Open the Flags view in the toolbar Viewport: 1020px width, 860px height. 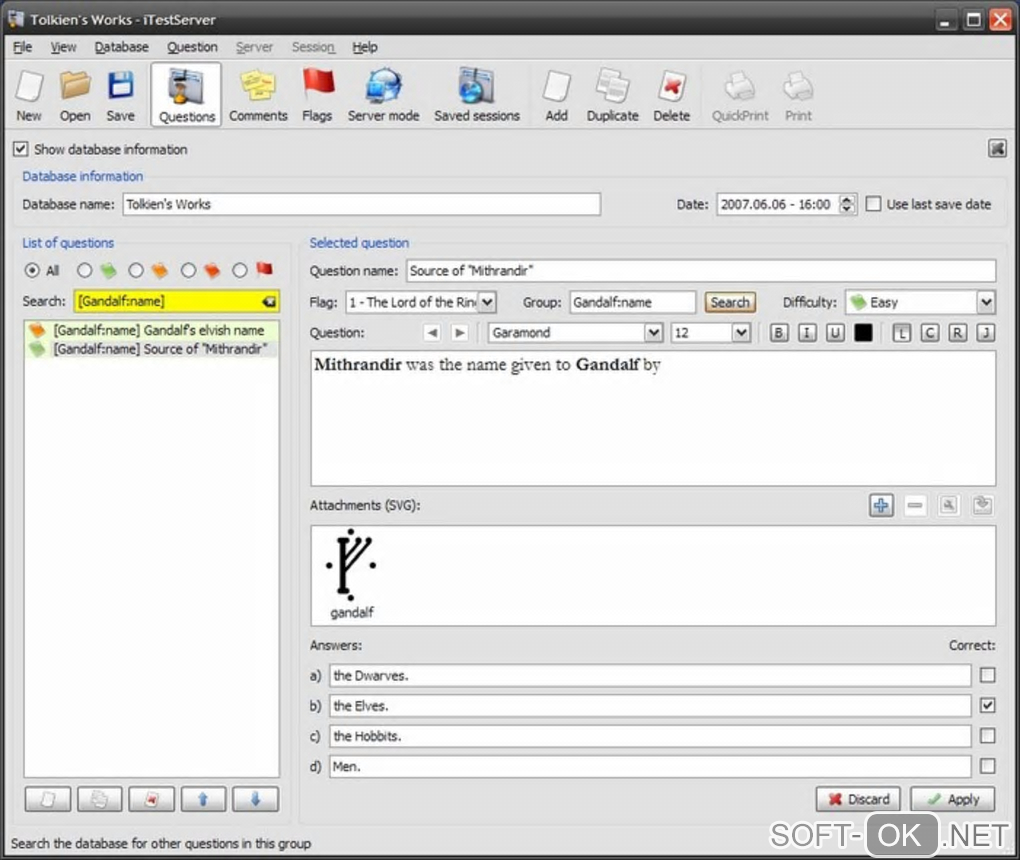(317, 96)
